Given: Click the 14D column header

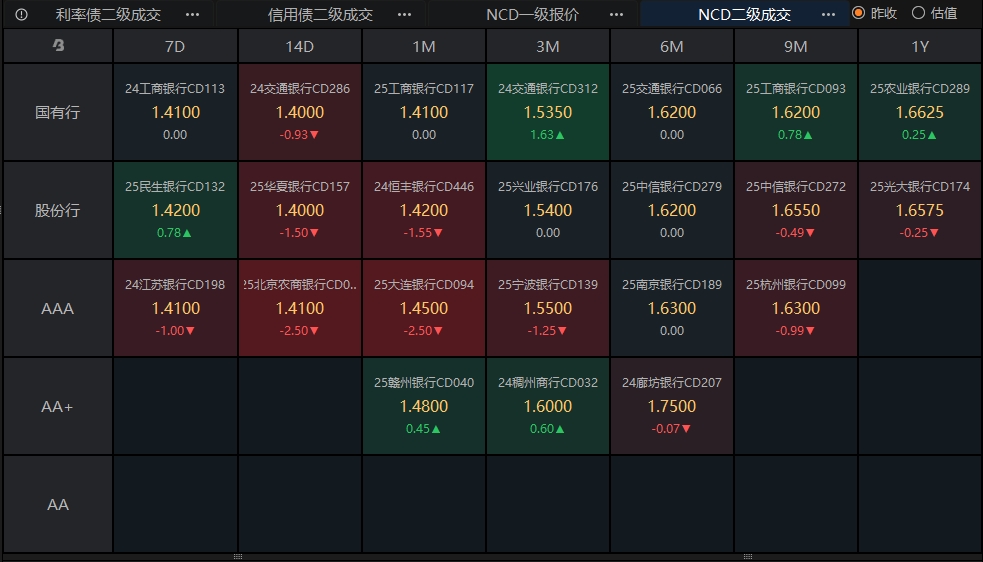Looking at the screenshot, I should [x=300, y=46].
